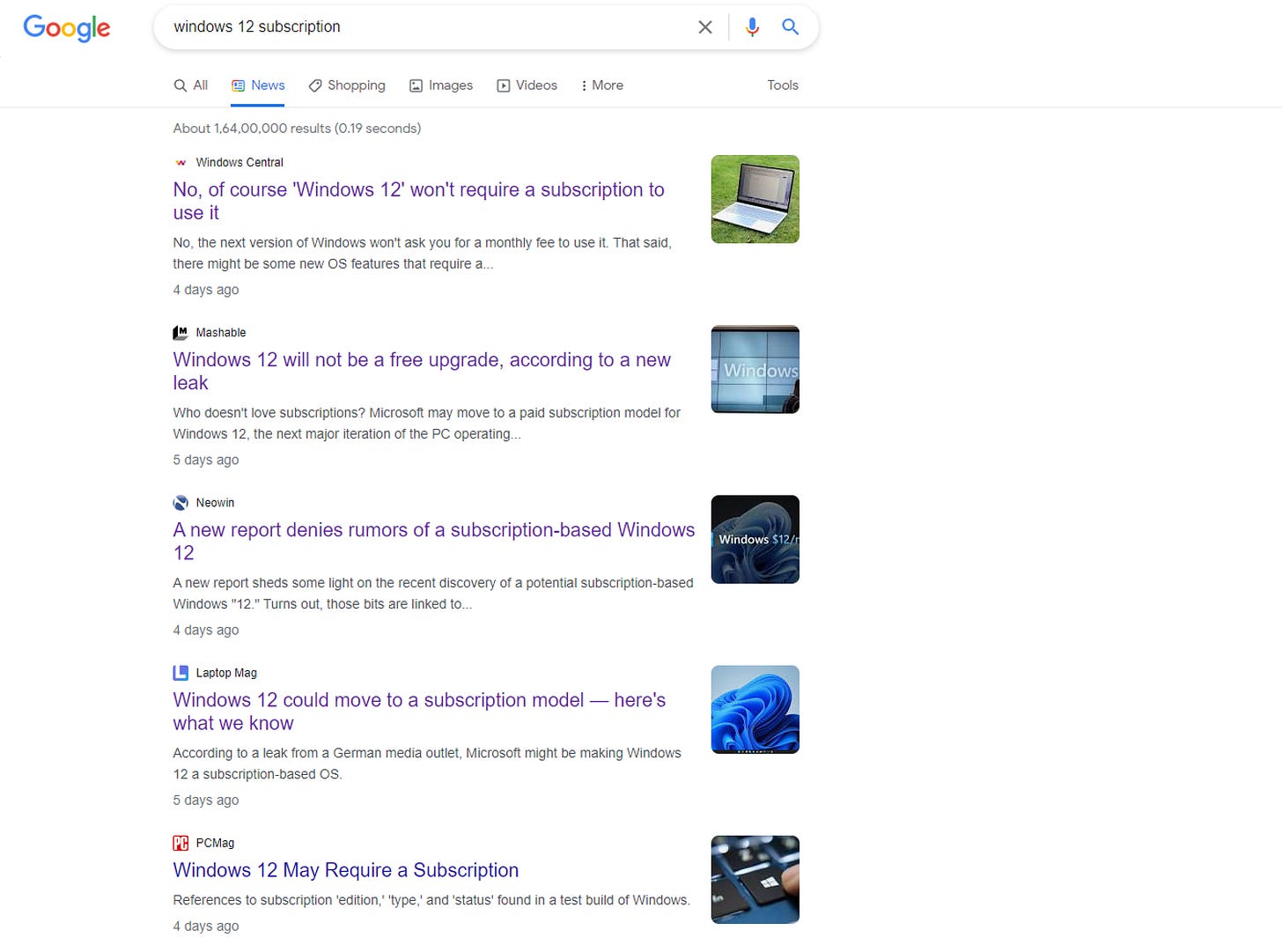This screenshot has width=1282, height=952.
Task: Click snippet 'References to subscription edition'
Action: pos(431,900)
